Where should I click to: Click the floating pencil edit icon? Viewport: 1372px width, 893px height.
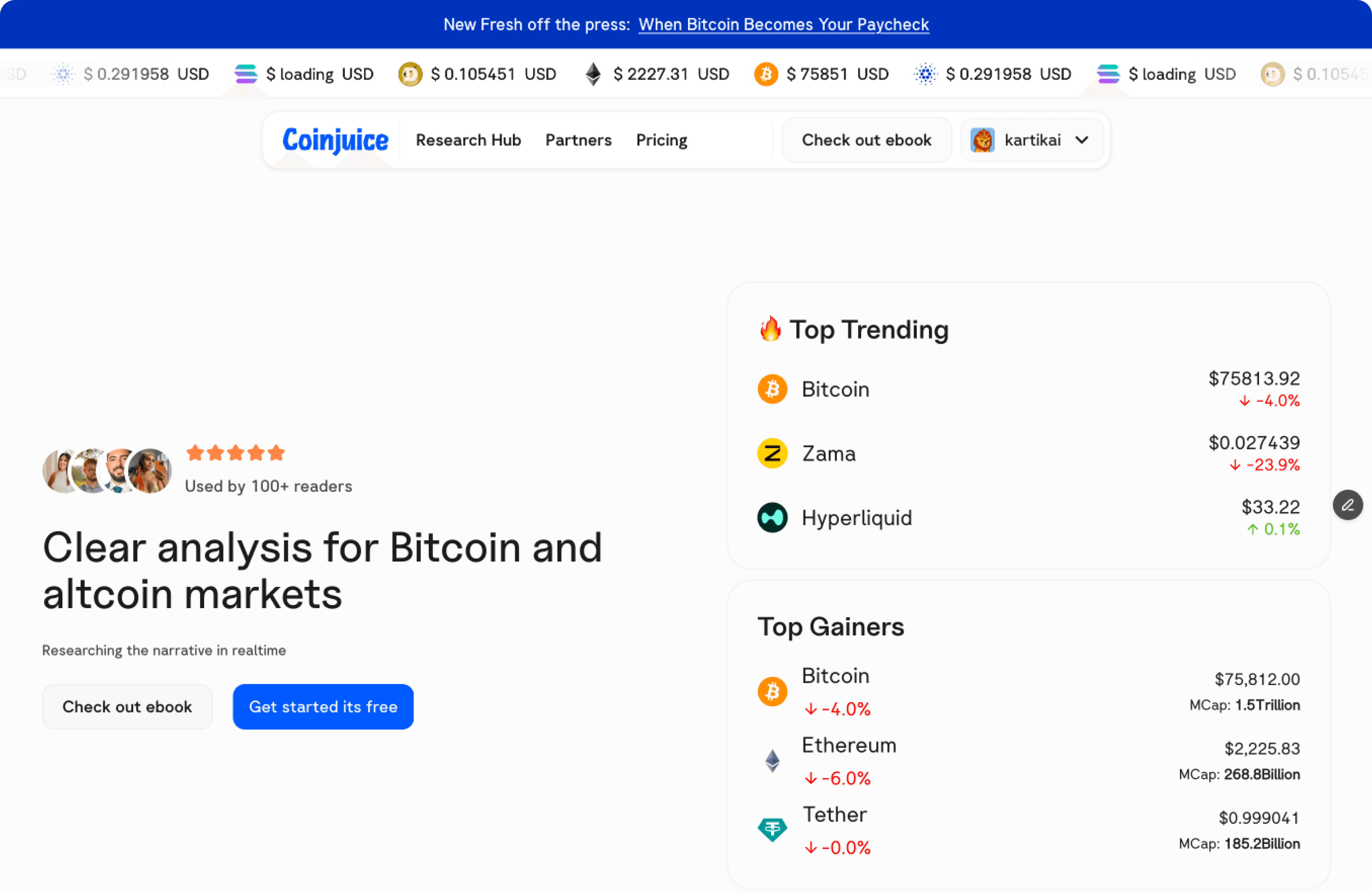[1347, 505]
